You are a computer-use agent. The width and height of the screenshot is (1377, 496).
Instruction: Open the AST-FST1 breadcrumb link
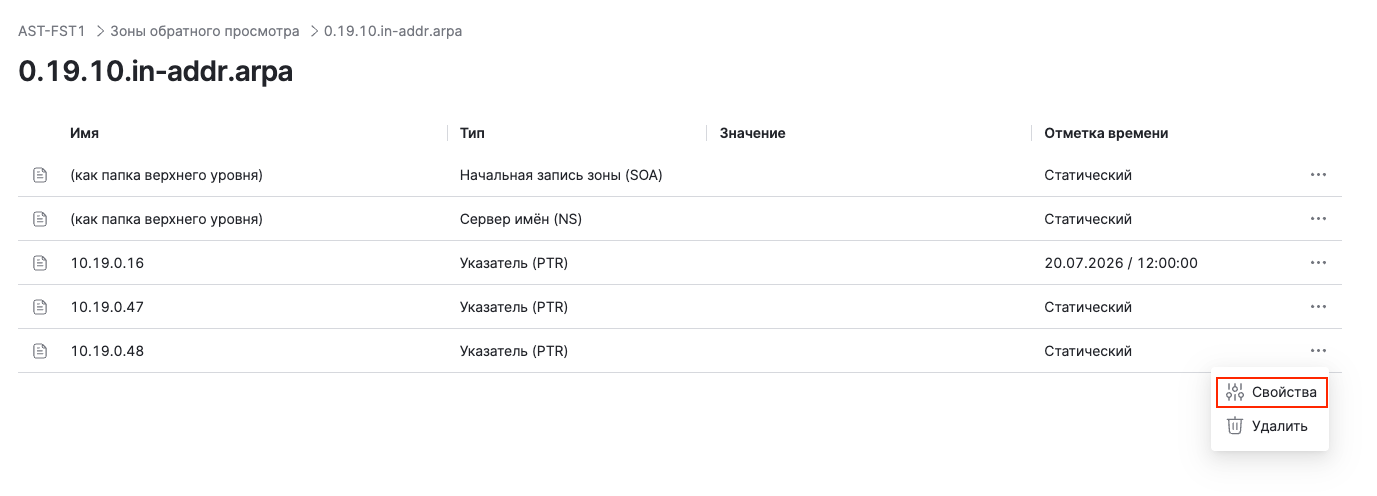(52, 31)
